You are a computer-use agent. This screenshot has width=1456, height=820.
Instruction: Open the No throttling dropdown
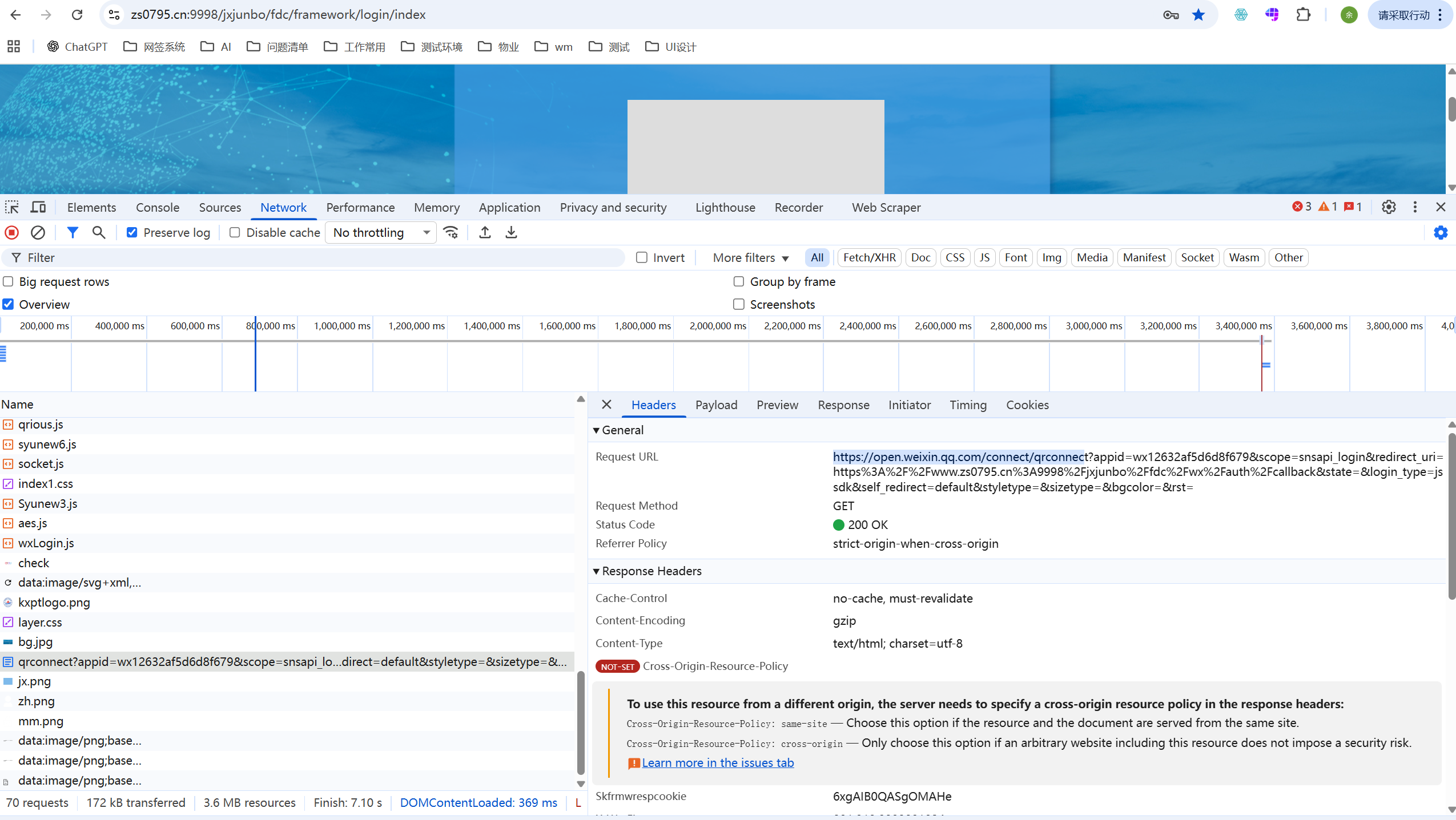click(381, 233)
